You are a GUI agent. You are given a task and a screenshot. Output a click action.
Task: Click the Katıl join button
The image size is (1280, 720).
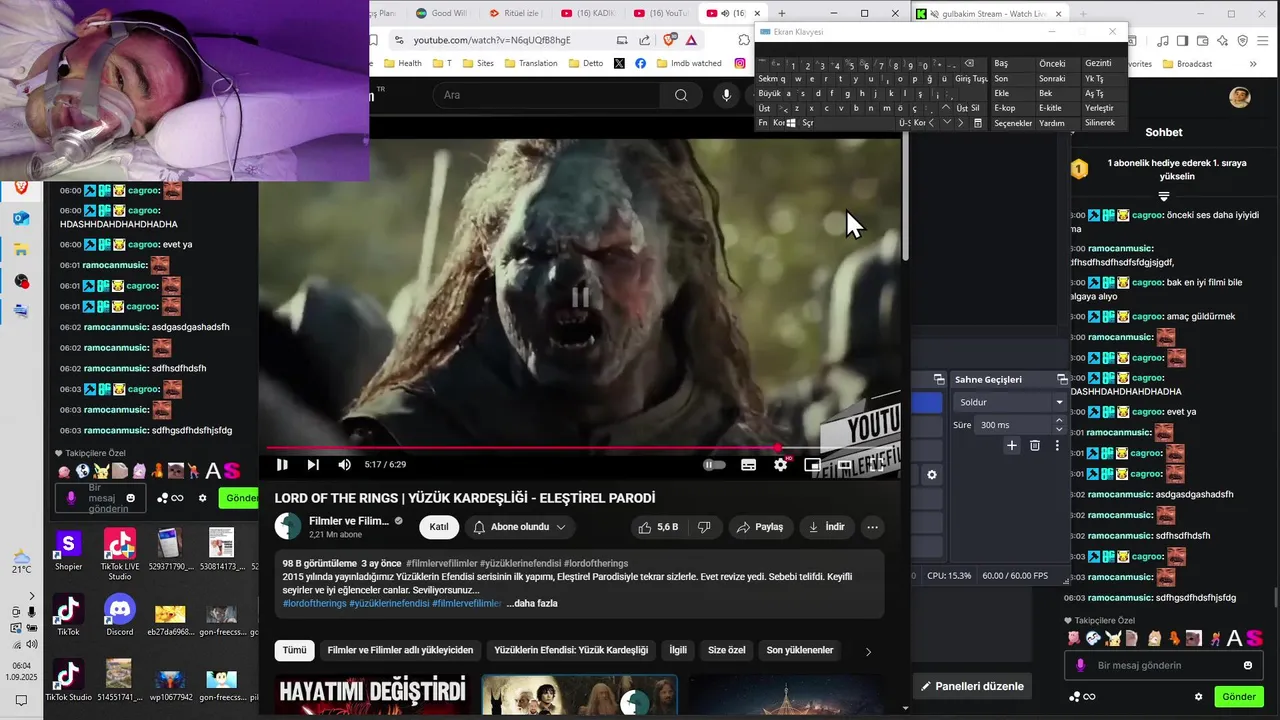click(439, 527)
